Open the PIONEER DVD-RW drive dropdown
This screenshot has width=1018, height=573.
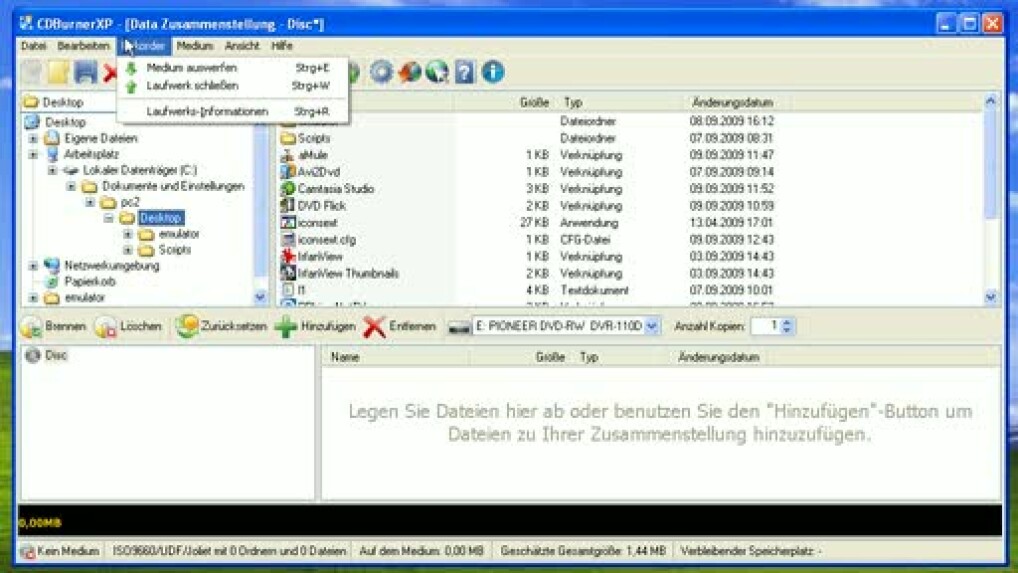pyautogui.click(x=652, y=326)
